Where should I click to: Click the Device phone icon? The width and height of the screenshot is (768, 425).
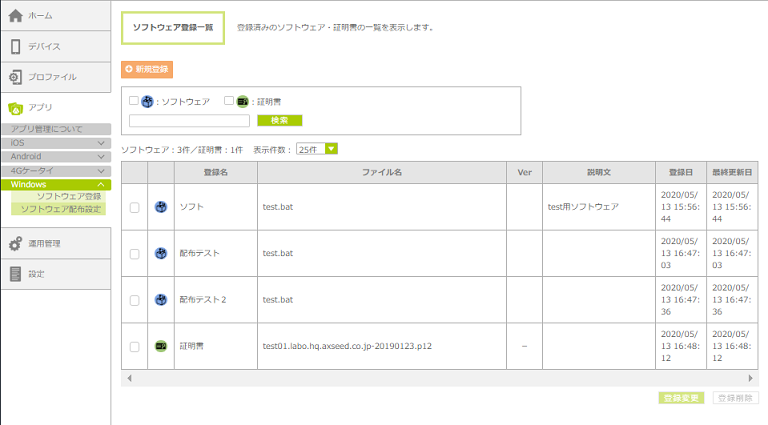click(15, 46)
